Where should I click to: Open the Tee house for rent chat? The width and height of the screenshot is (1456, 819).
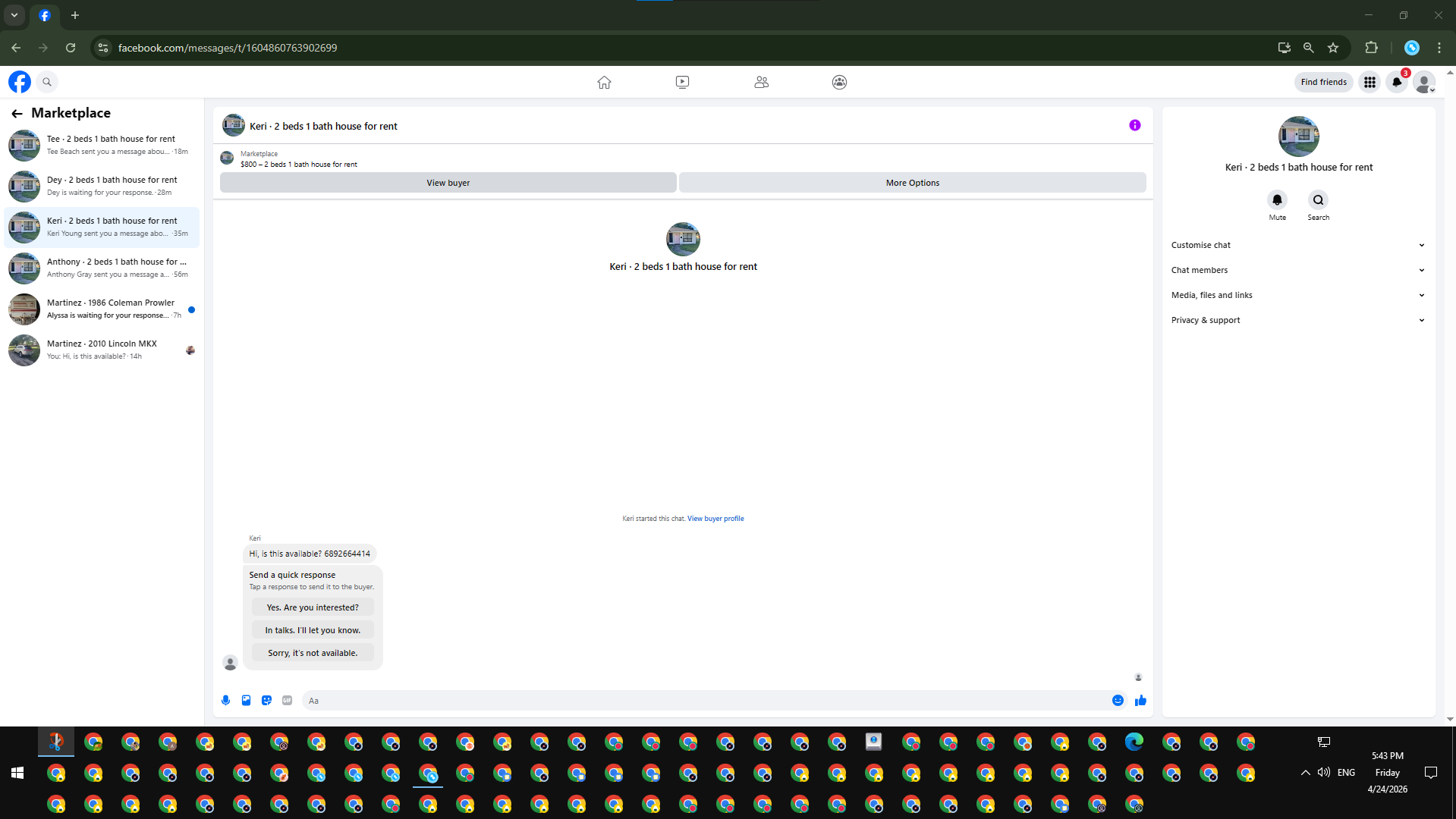coord(102,145)
